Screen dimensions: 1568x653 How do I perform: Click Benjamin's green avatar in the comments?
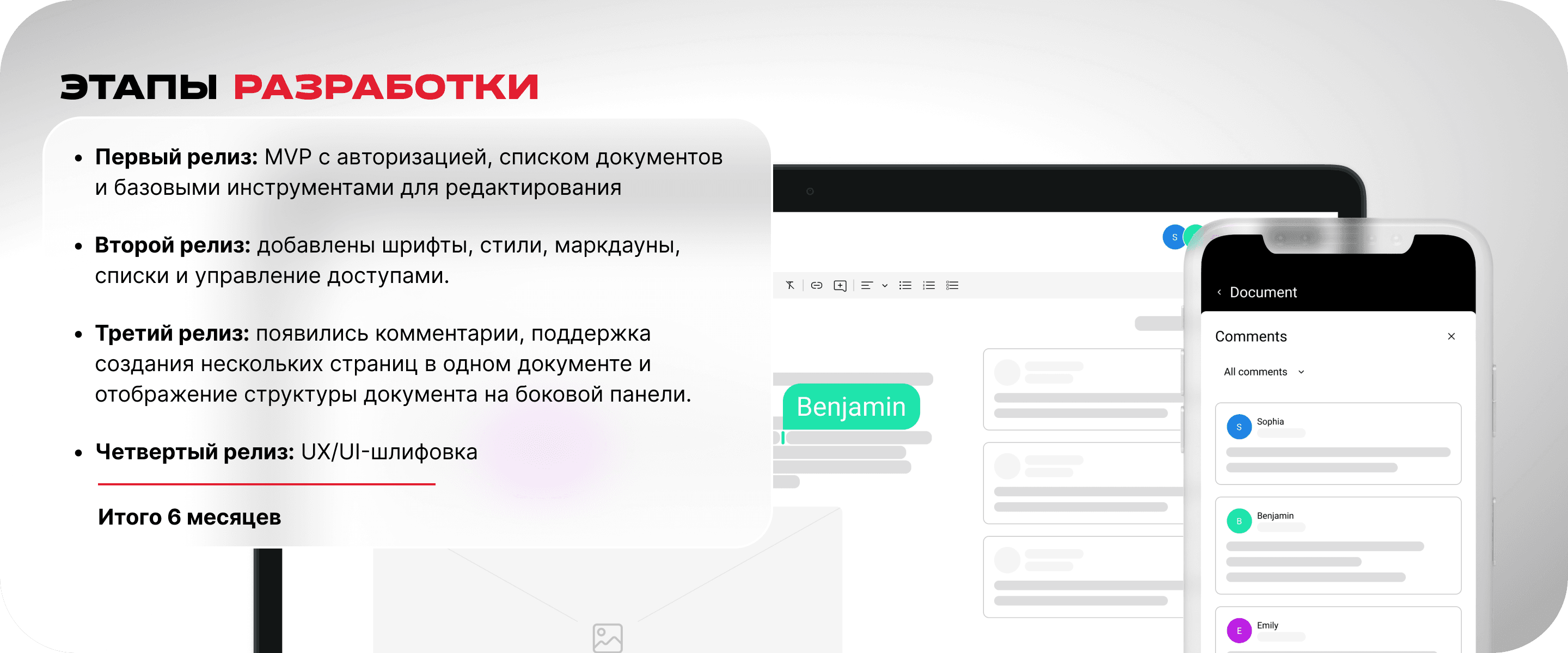1239,521
